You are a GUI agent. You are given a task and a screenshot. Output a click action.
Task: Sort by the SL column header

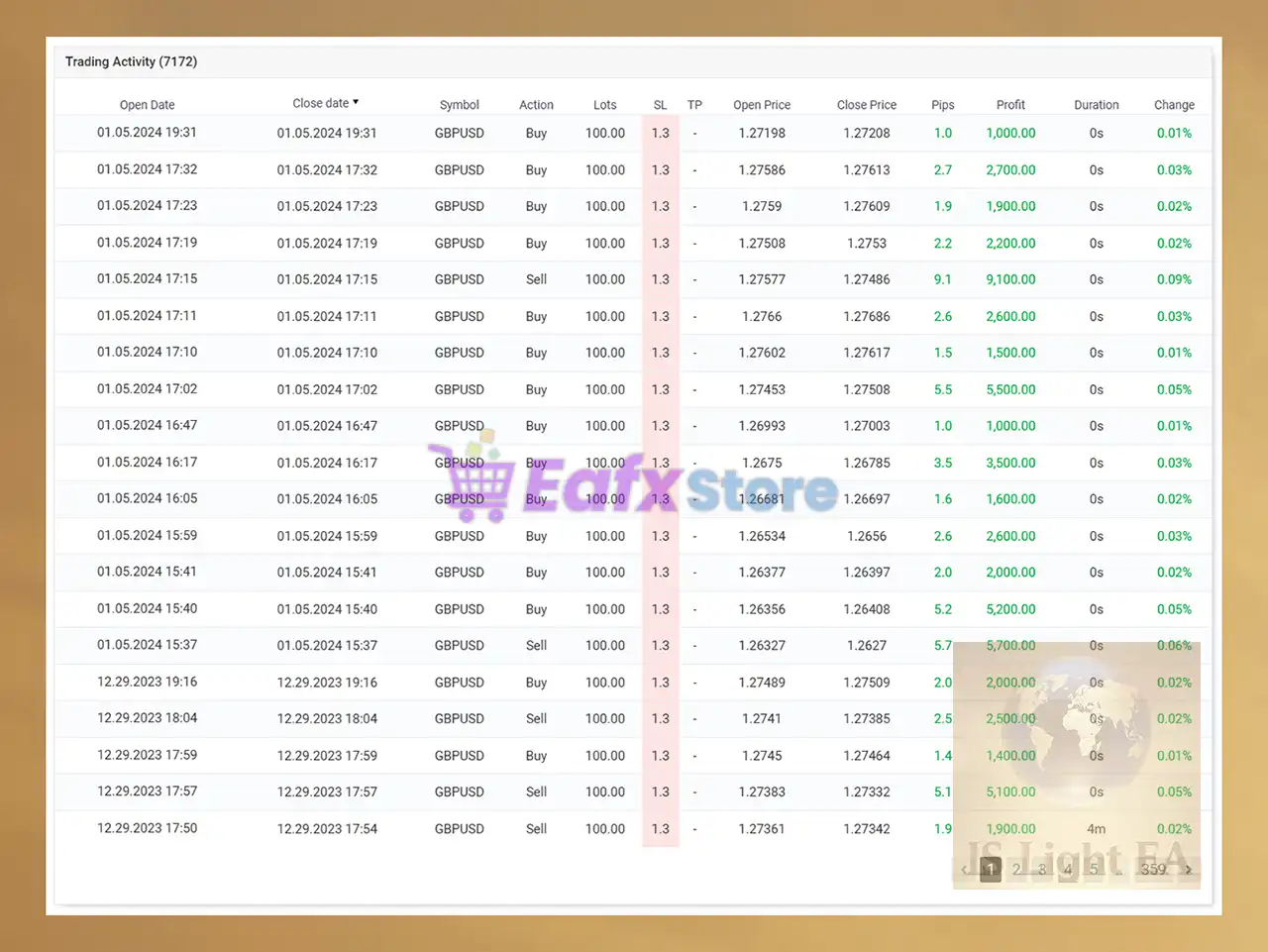[661, 105]
